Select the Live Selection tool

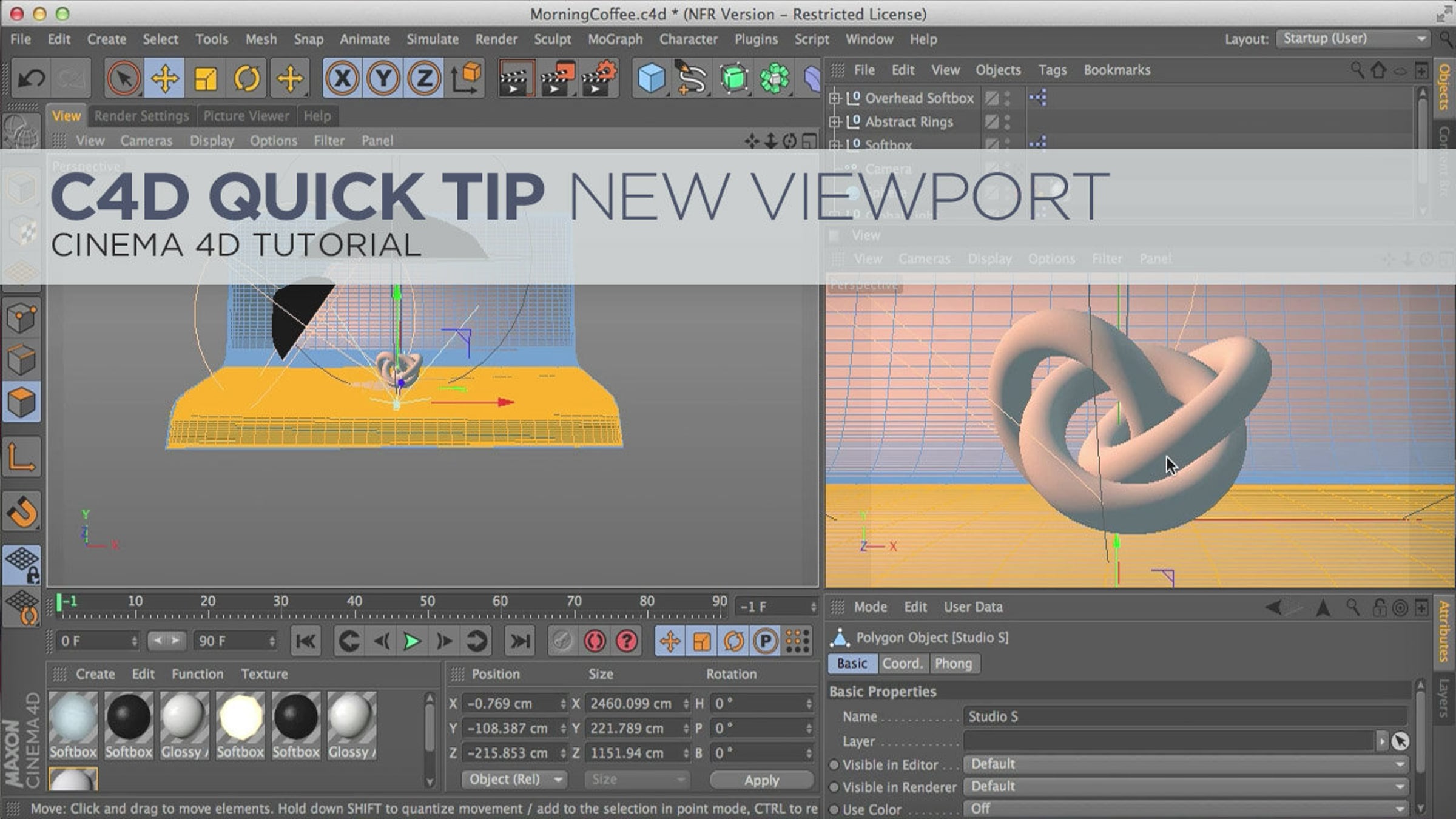click(x=124, y=79)
